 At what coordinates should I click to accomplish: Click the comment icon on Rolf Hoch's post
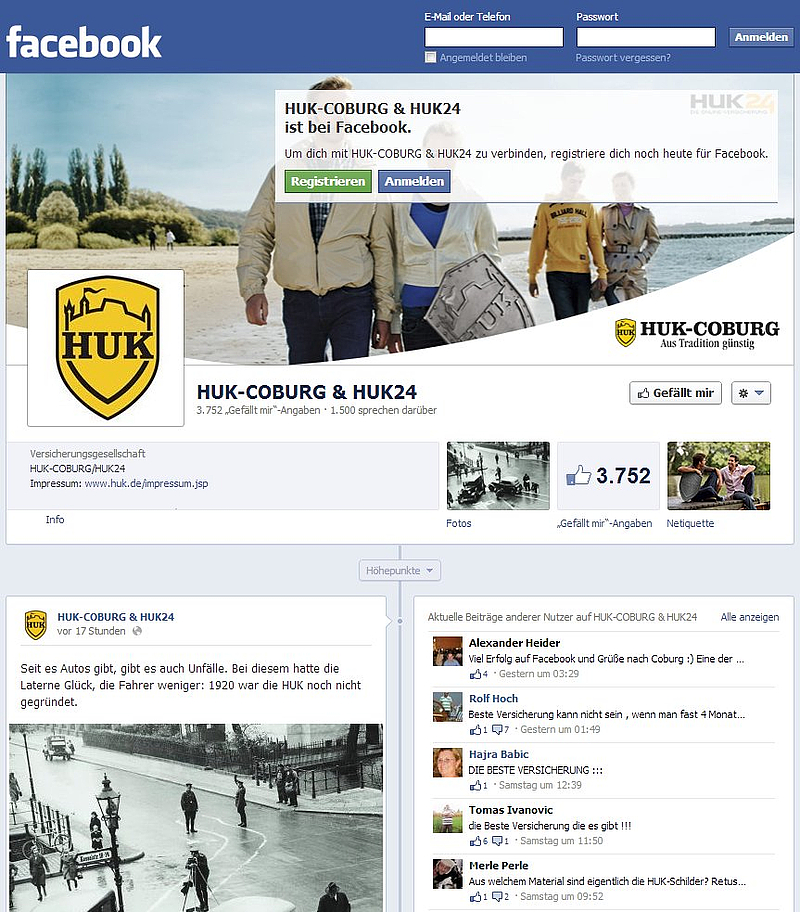(497, 730)
